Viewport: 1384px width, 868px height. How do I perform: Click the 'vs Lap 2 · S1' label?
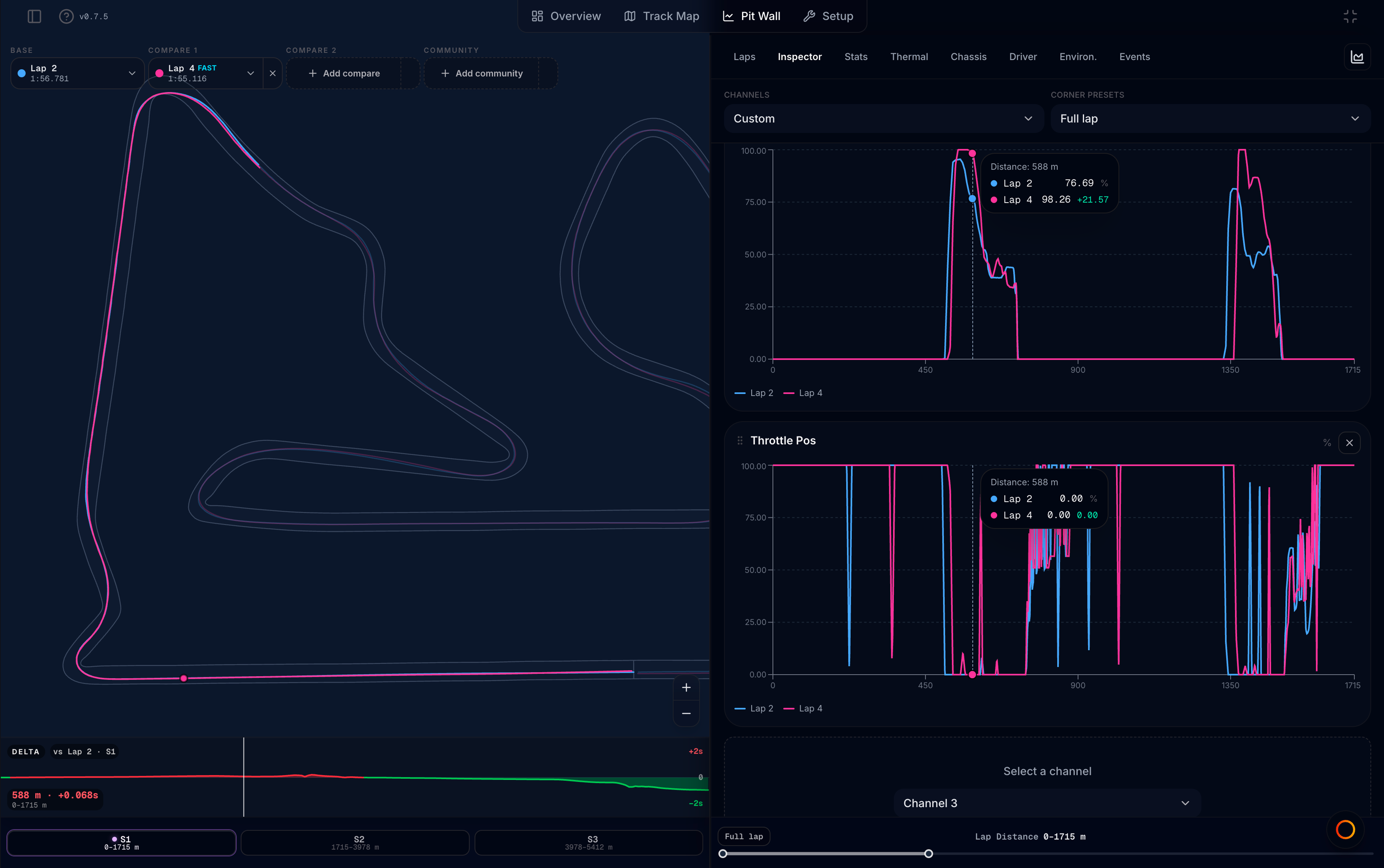(84, 751)
